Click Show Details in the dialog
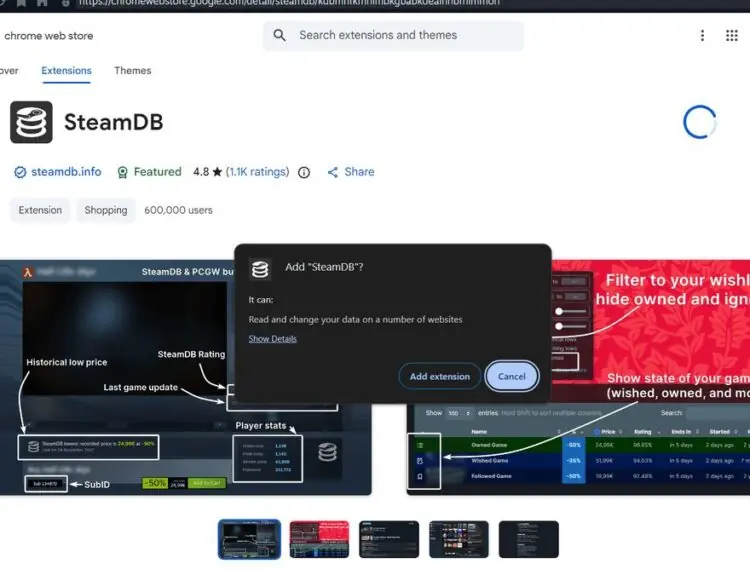 (x=272, y=339)
